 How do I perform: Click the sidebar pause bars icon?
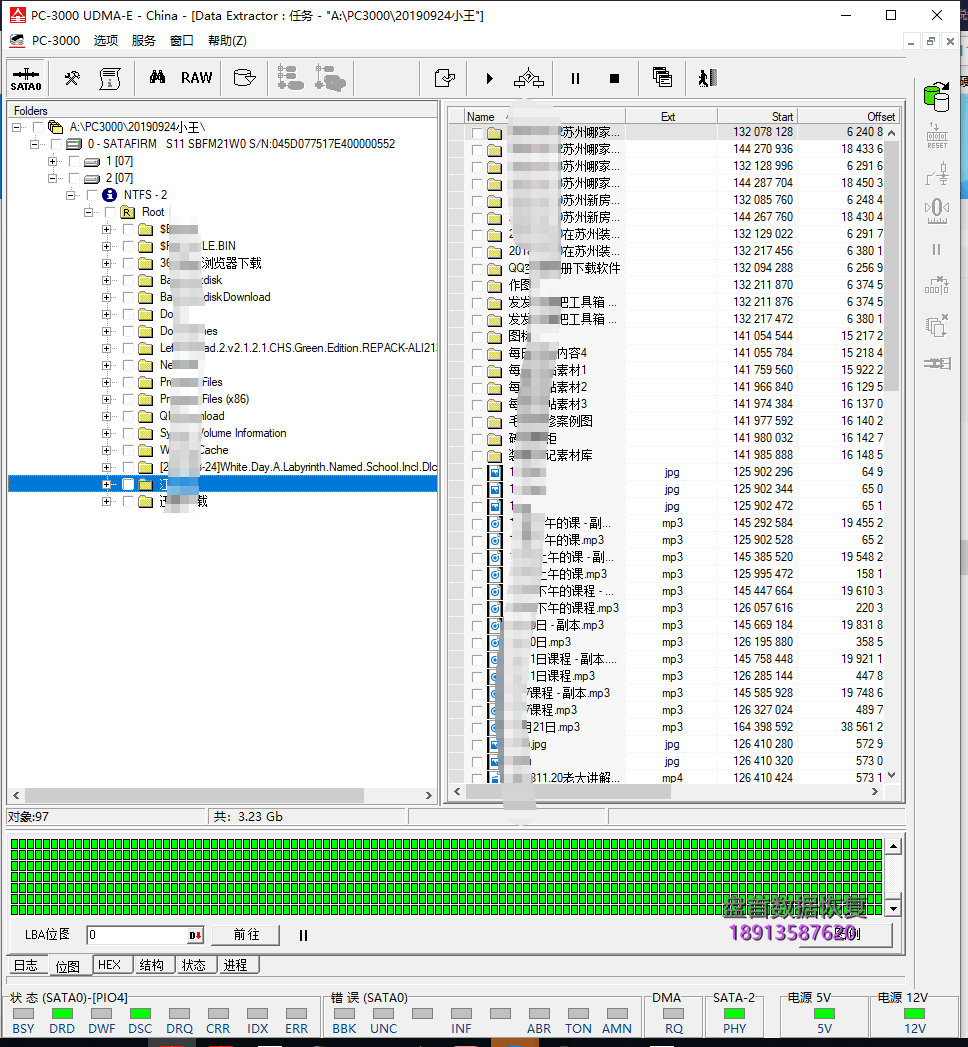937,249
